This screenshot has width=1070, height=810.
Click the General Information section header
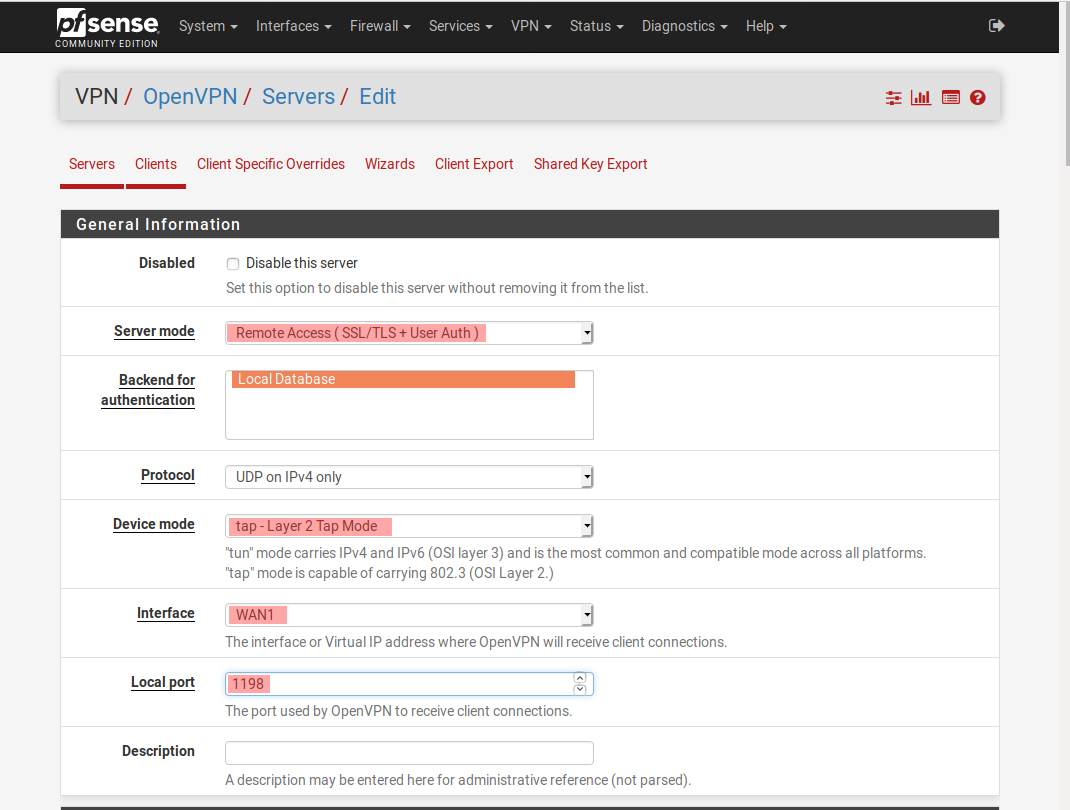(x=530, y=225)
